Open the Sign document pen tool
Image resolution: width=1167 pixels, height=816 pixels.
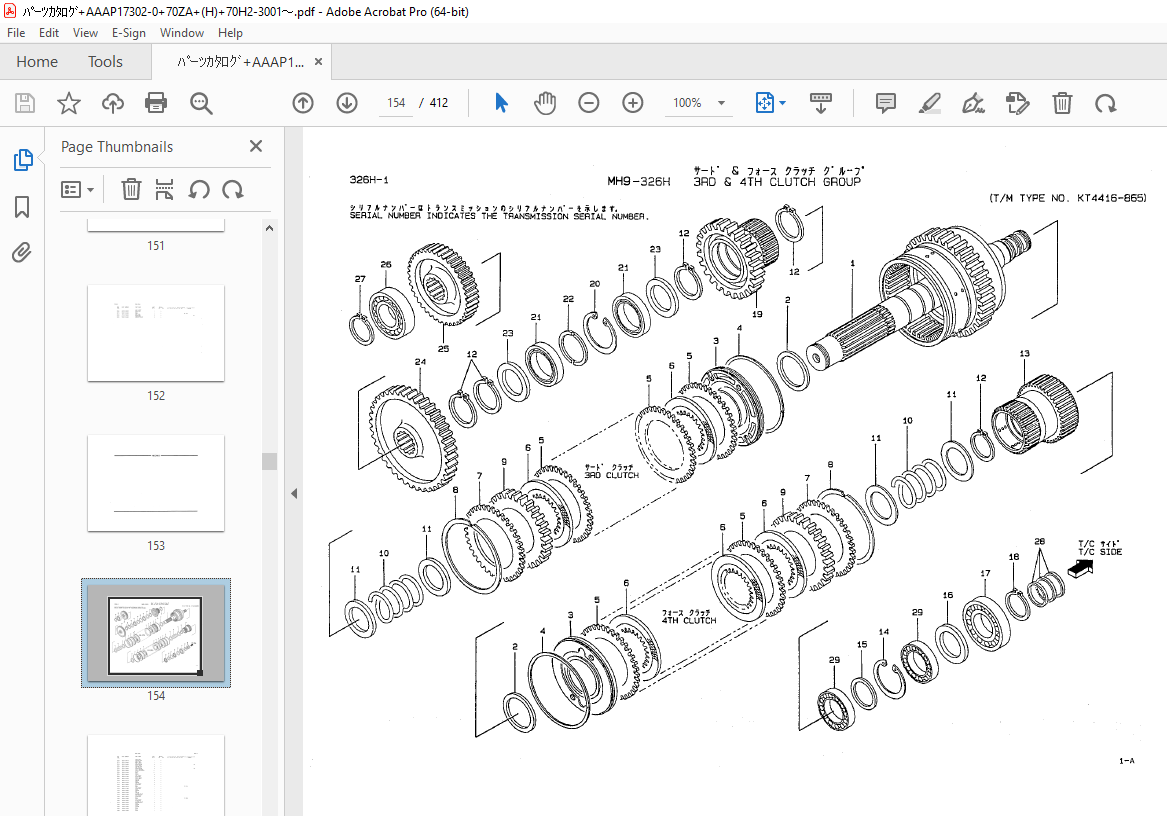point(973,103)
